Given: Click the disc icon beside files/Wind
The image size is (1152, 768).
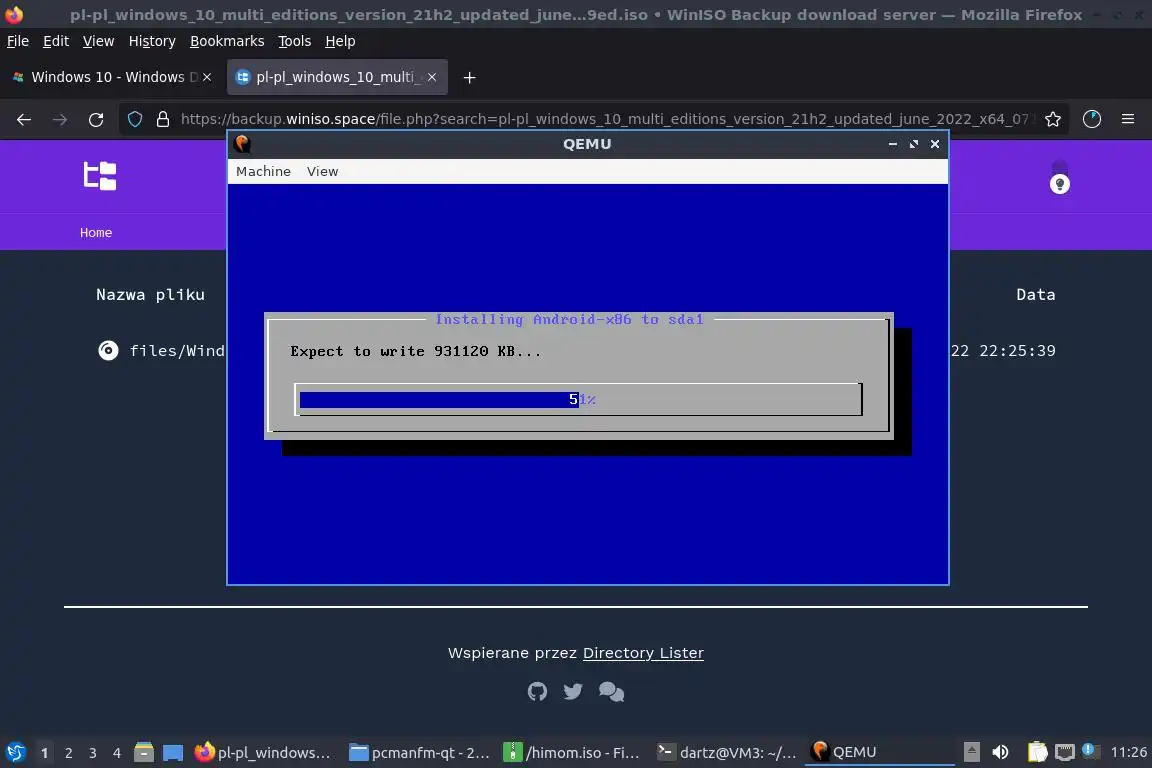Looking at the screenshot, I should 108,351.
